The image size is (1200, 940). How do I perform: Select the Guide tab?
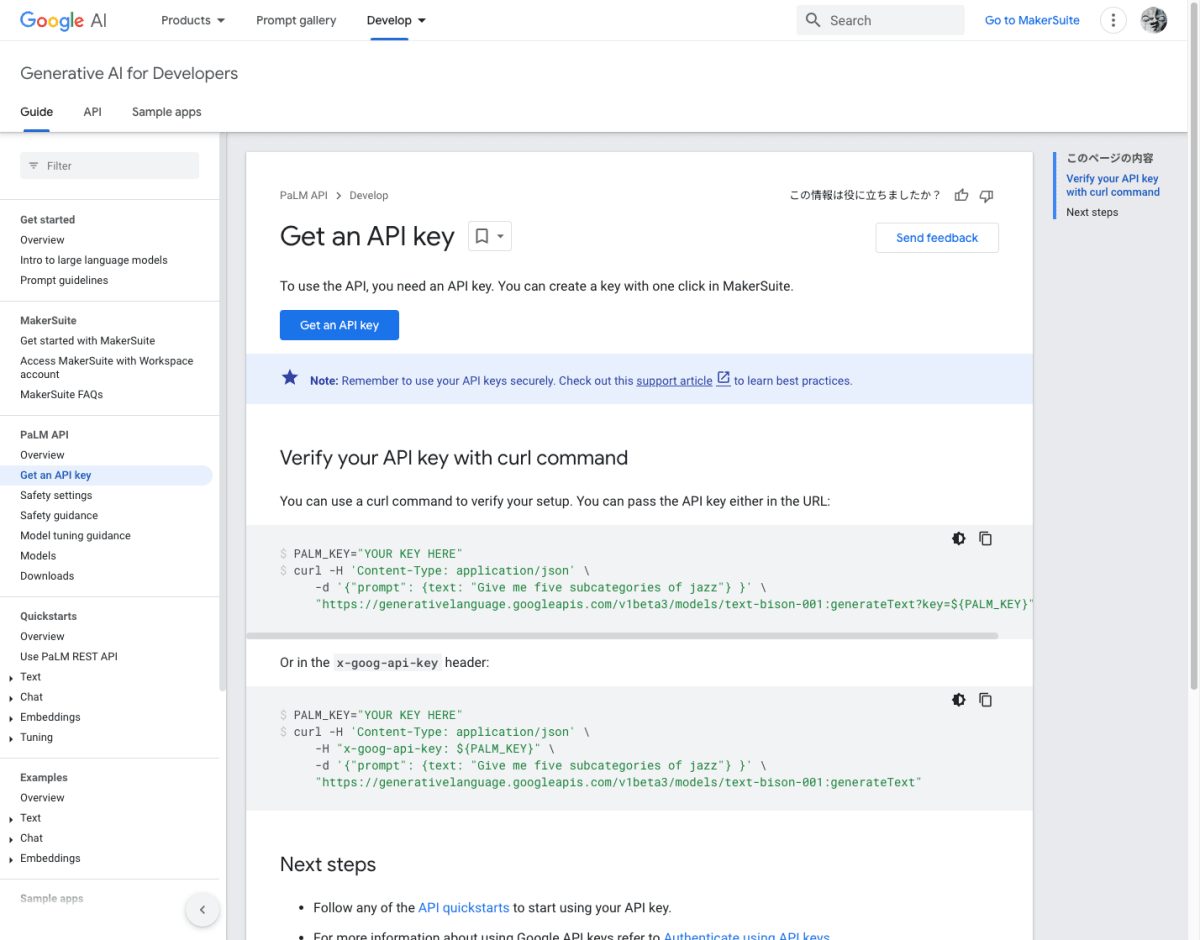37,112
